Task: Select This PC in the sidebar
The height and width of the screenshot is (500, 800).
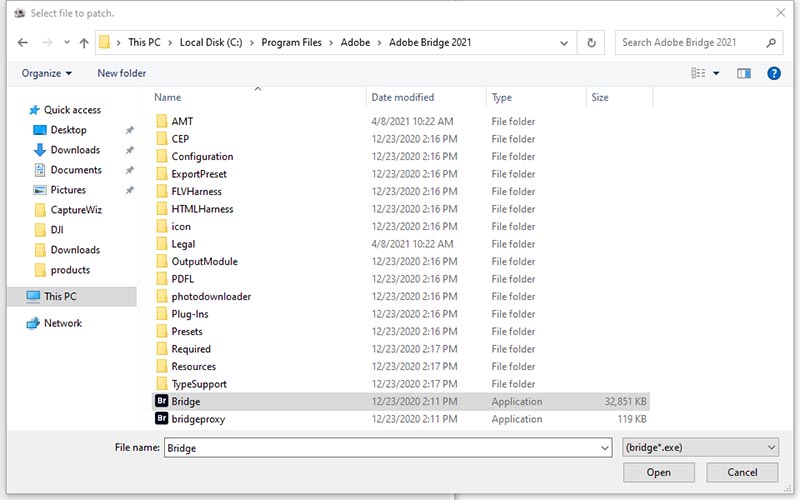Action: tap(72, 296)
